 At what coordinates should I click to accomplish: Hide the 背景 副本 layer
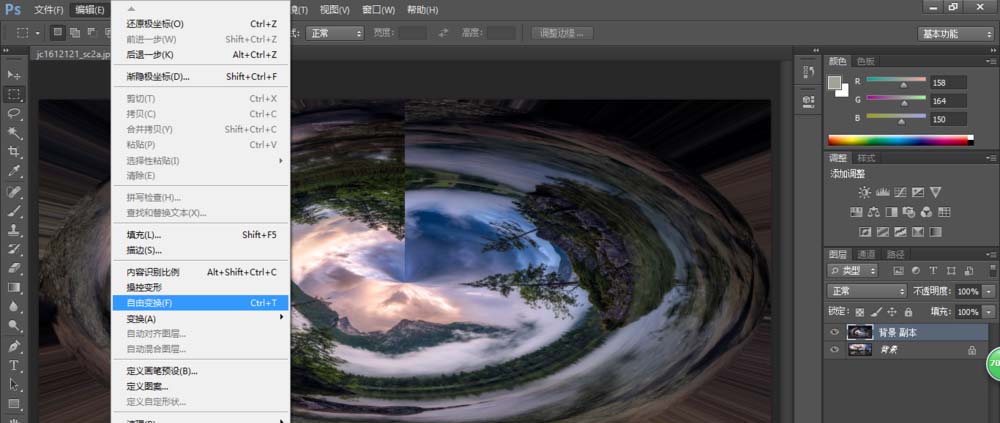[x=834, y=332]
